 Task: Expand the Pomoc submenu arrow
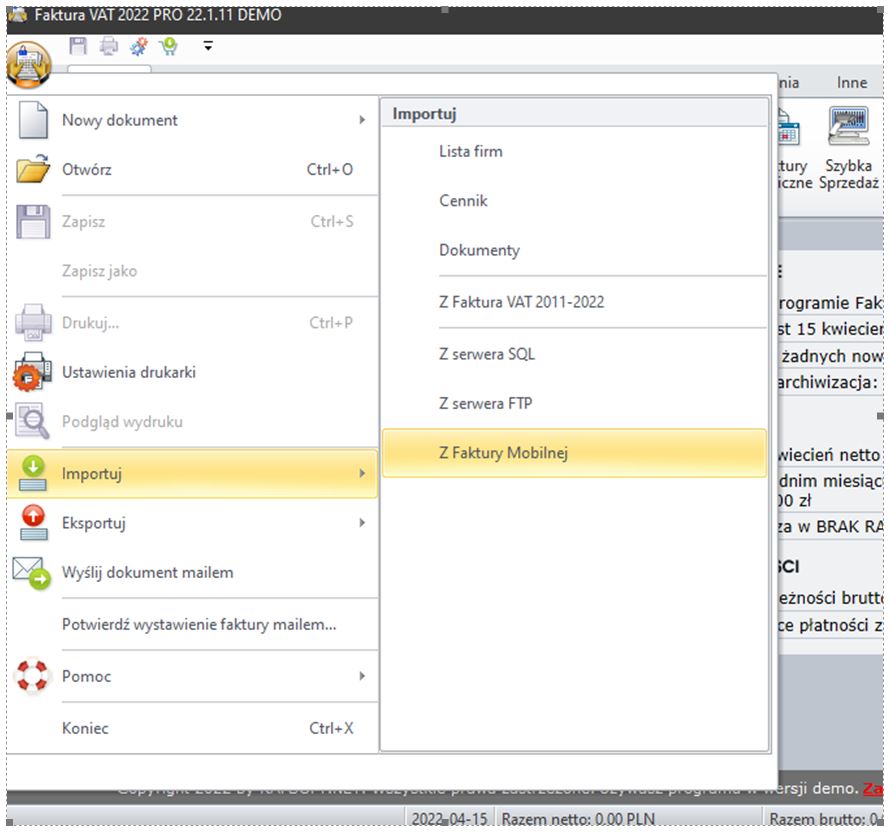point(362,676)
